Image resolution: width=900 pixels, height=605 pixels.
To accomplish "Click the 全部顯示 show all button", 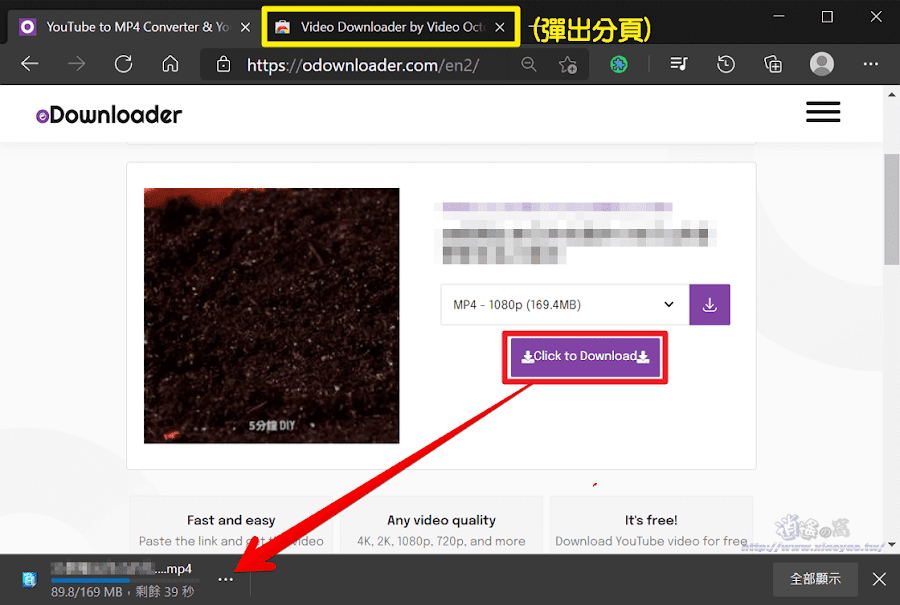I will point(815,579).
